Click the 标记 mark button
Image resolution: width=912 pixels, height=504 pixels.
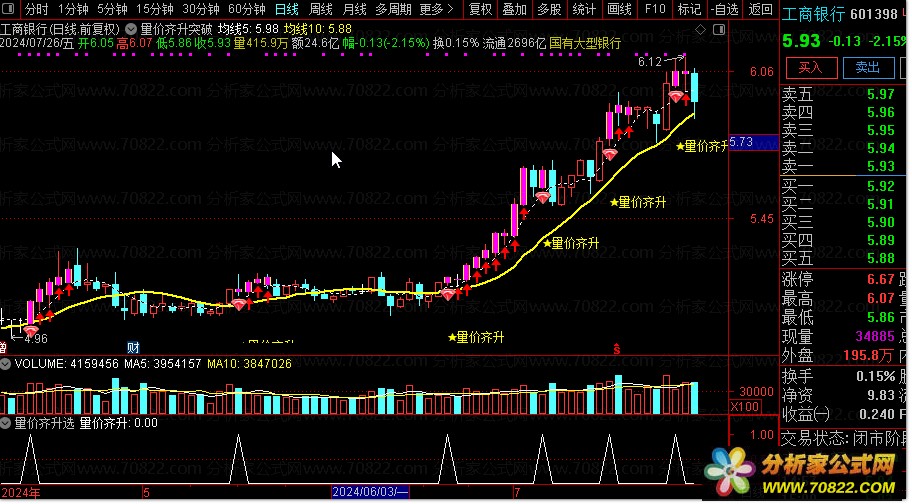(x=689, y=9)
